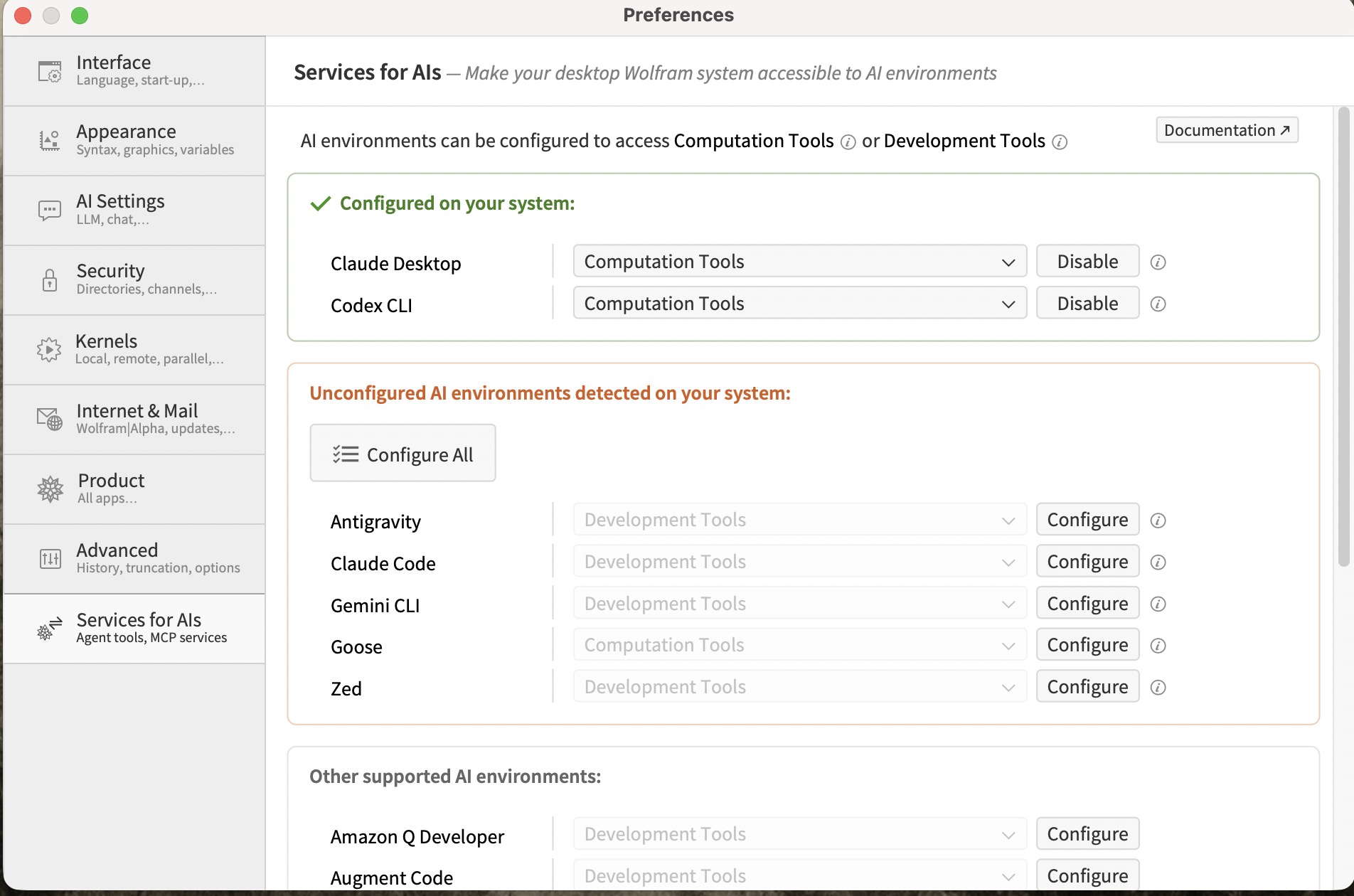Click the 'Services for AIs' page title
This screenshot has height=896, width=1354.
tap(368, 73)
